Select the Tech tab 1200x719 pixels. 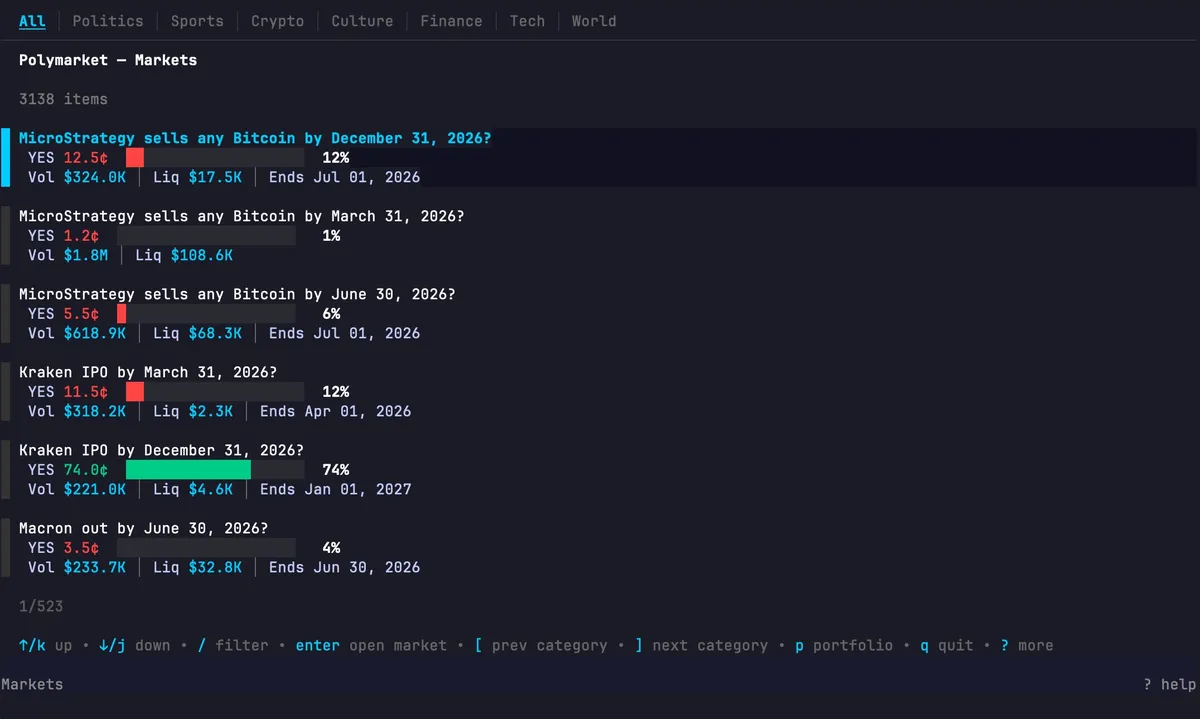(527, 21)
